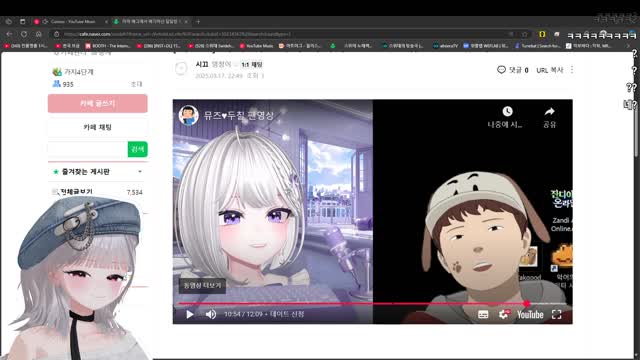Click the share arrow icon
This screenshot has height=360, width=640.
(x=550, y=111)
